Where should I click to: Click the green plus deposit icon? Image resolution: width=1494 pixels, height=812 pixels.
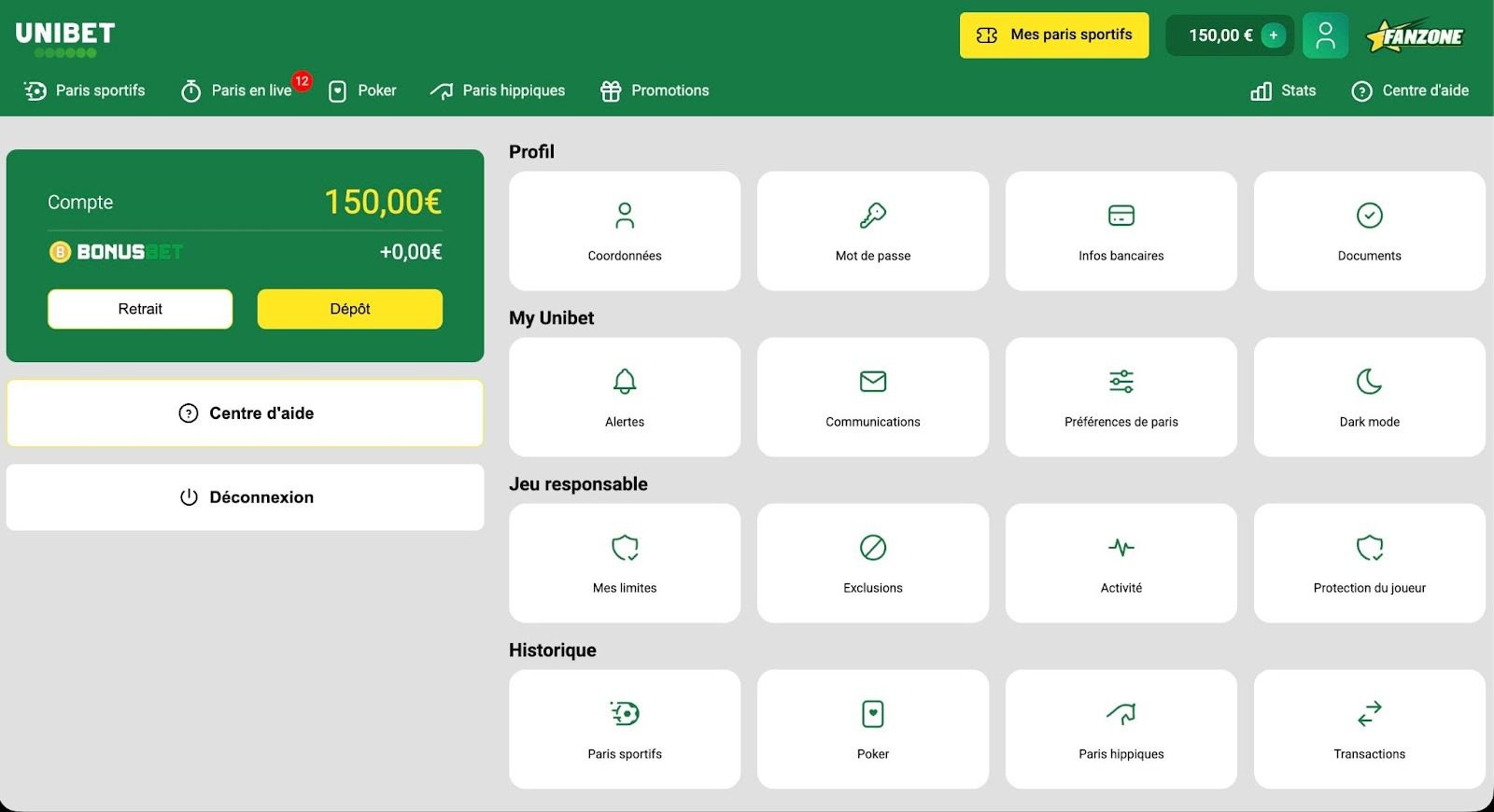pyautogui.click(x=1273, y=35)
